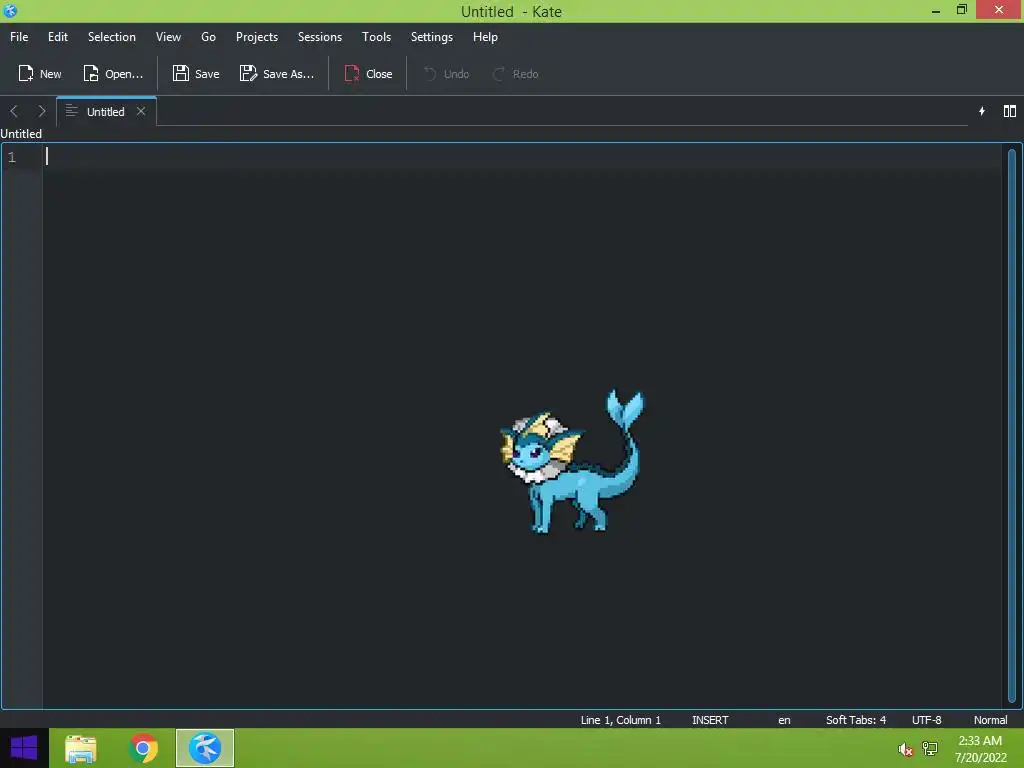This screenshot has height=768, width=1024.
Task: Click the split view icon in tab bar
Action: click(x=1010, y=111)
